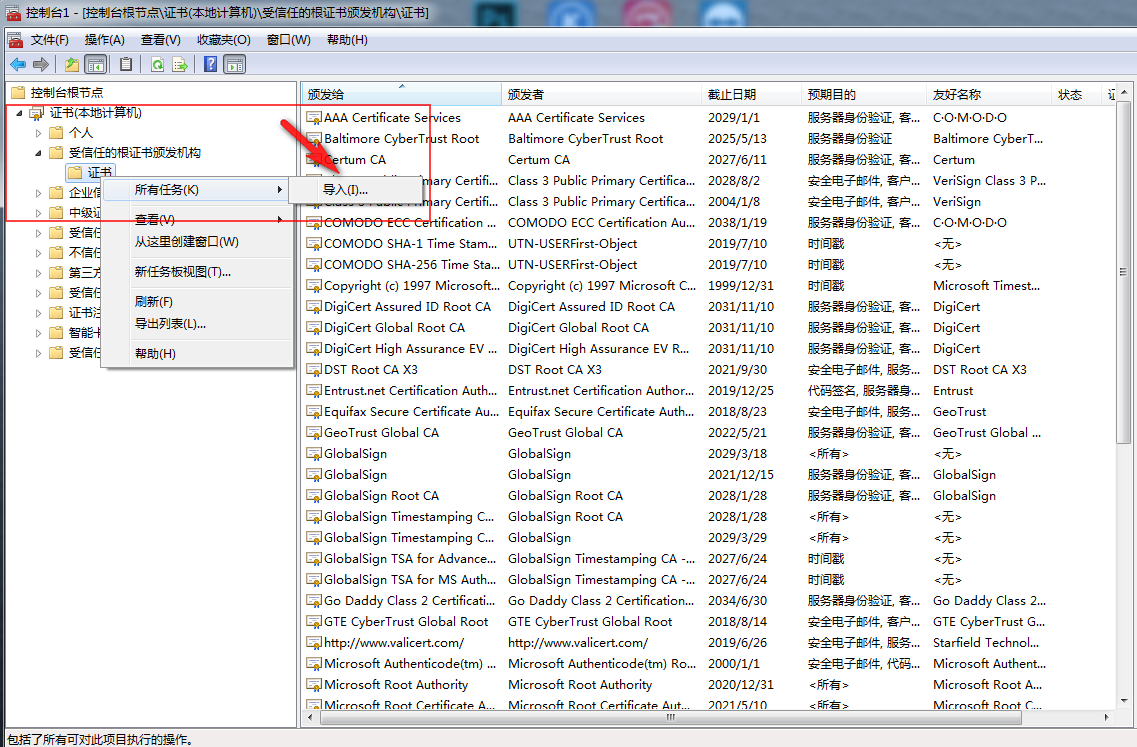Viewport: 1137px width, 747px height.
Task: Collapse the 证书(本地计算机) tree node
Action: click(x=20, y=113)
